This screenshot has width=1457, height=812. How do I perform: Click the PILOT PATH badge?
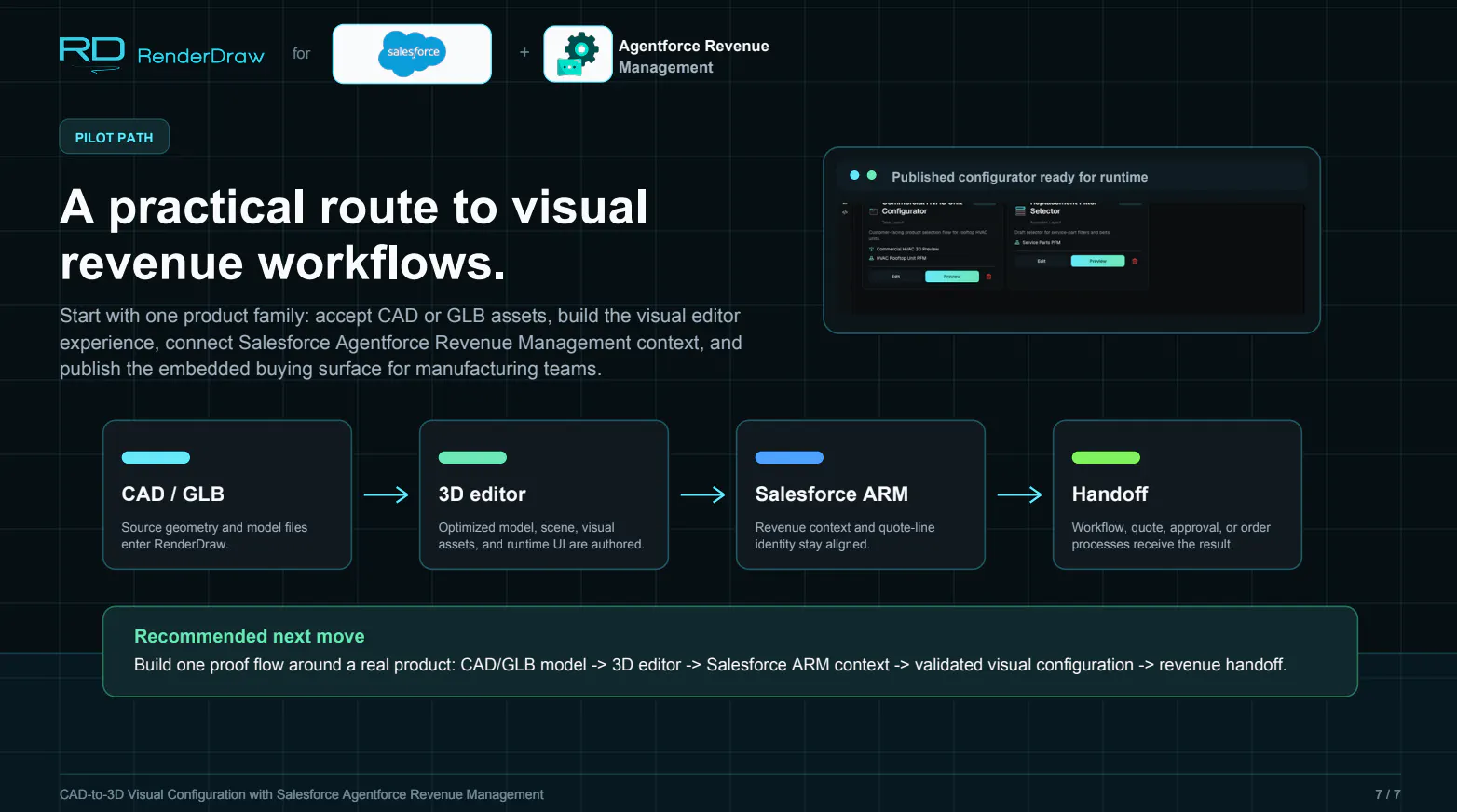click(x=115, y=137)
